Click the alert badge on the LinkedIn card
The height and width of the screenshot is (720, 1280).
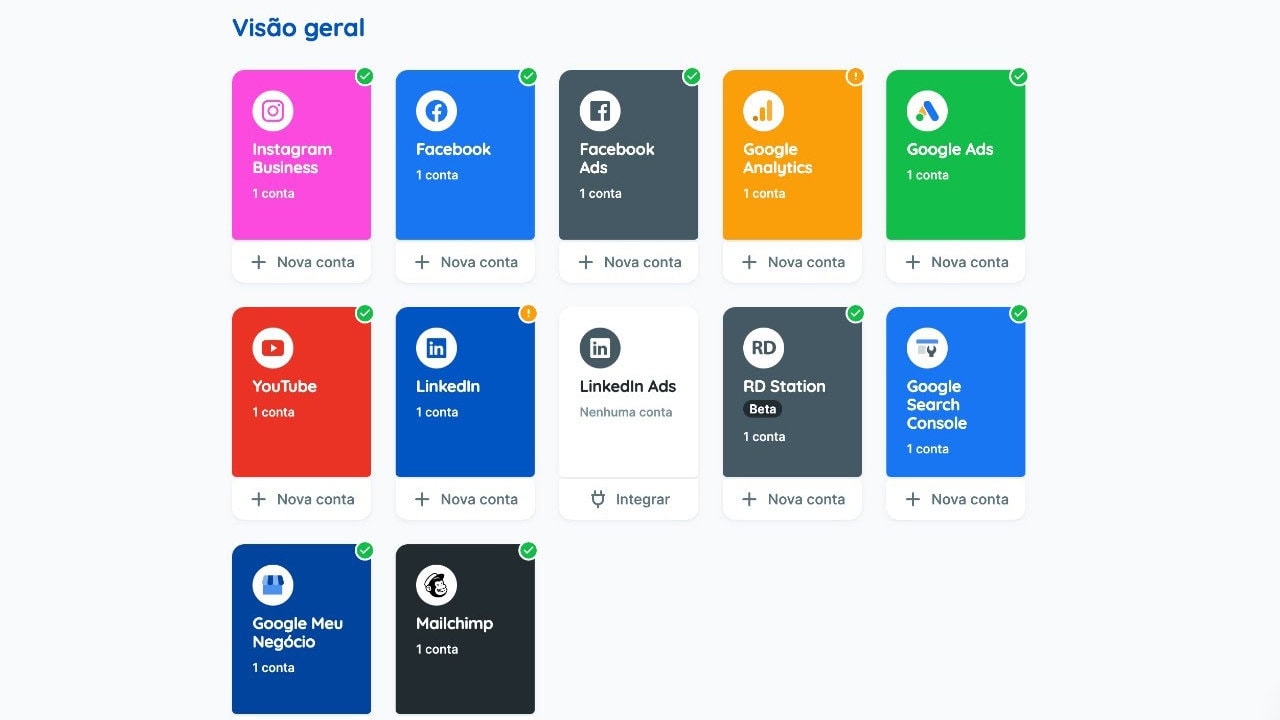tap(528, 313)
